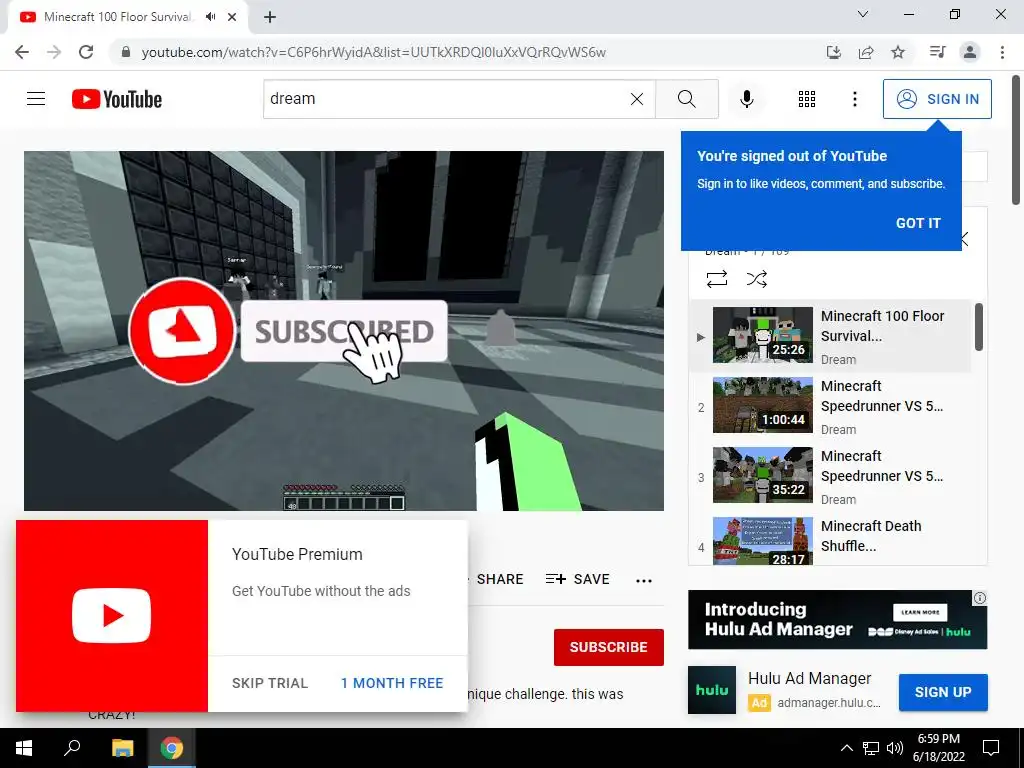This screenshot has width=1024, height=768.
Task: Save the video with the SAVE button
Action: 578,579
